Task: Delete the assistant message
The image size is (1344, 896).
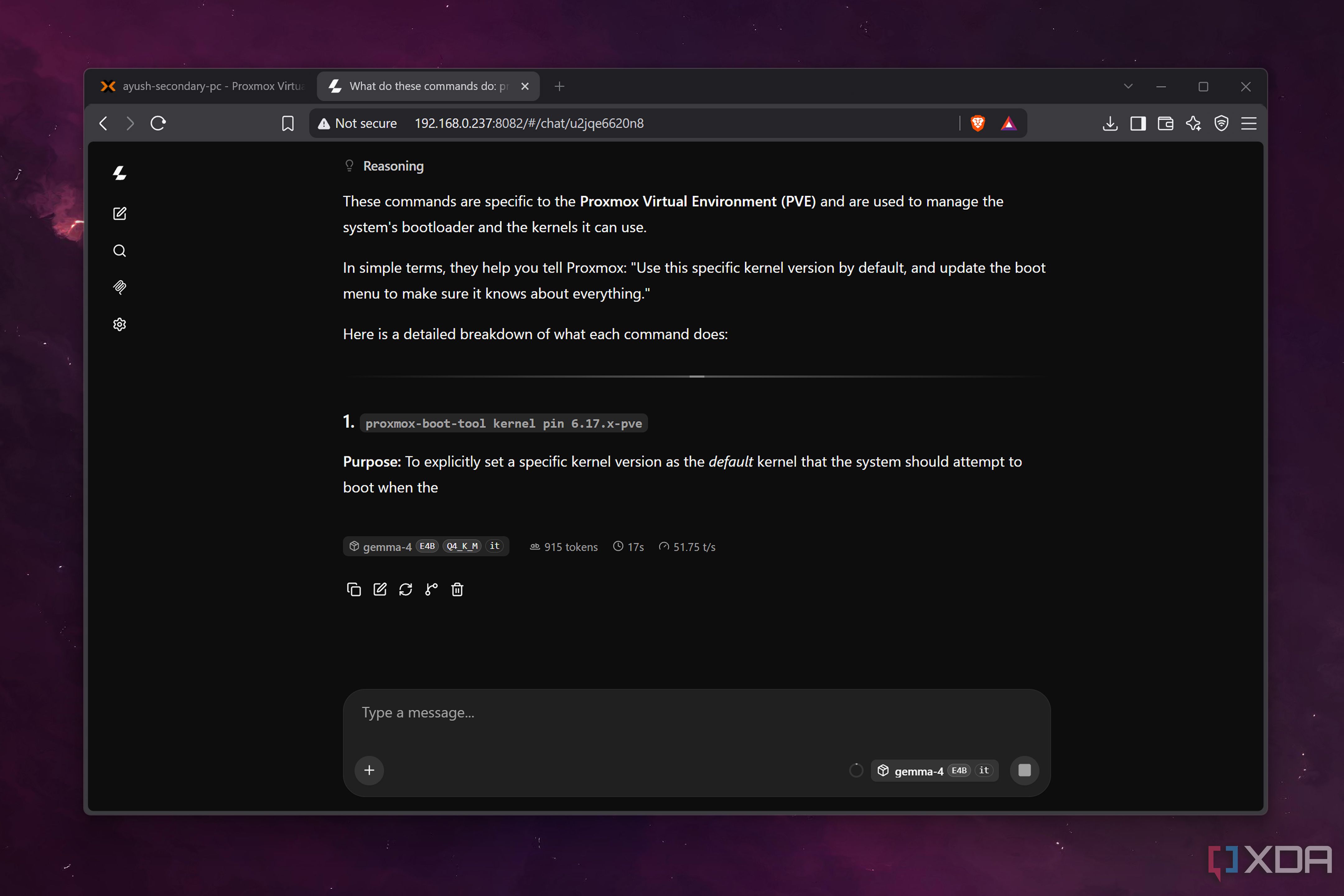Action: pyautogui.click(x=457, y=589)
